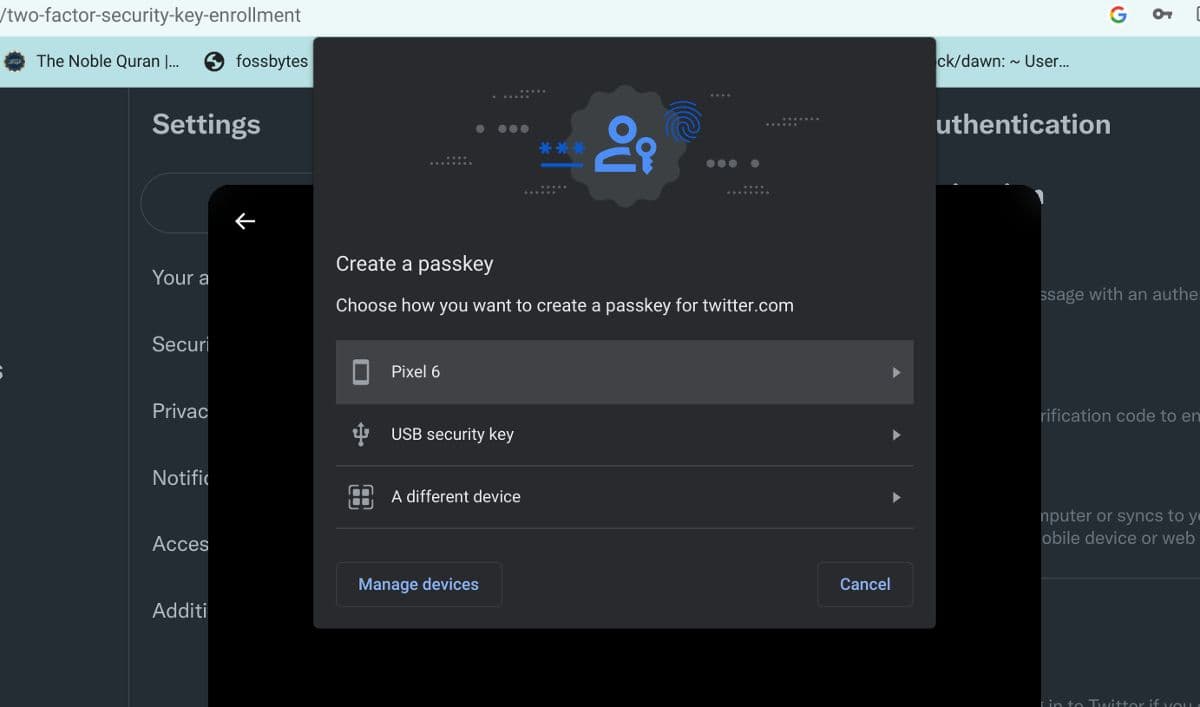Open the truncated "Acces" settings menu item
1200x707 pixels.
180,544
